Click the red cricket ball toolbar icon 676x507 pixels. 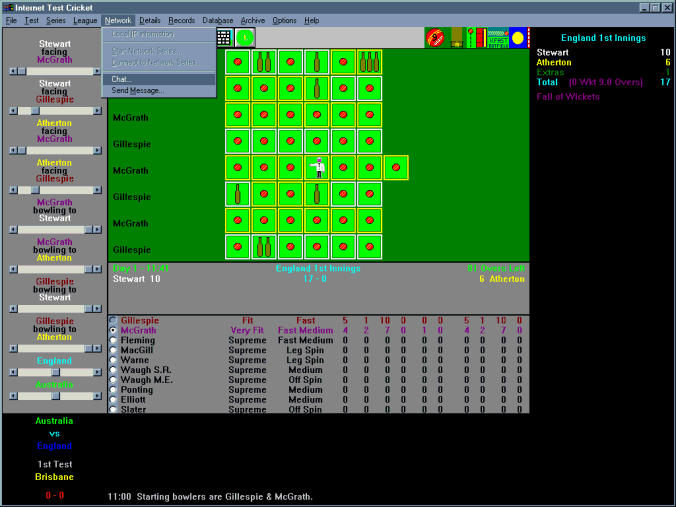(436, 38)
